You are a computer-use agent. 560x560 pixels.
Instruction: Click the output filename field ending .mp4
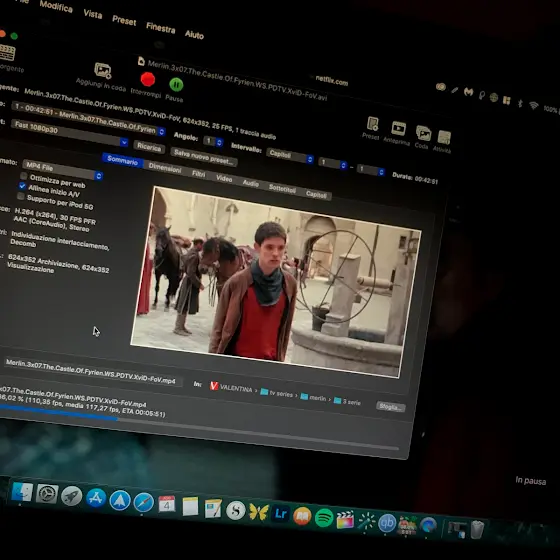point(93,372)
